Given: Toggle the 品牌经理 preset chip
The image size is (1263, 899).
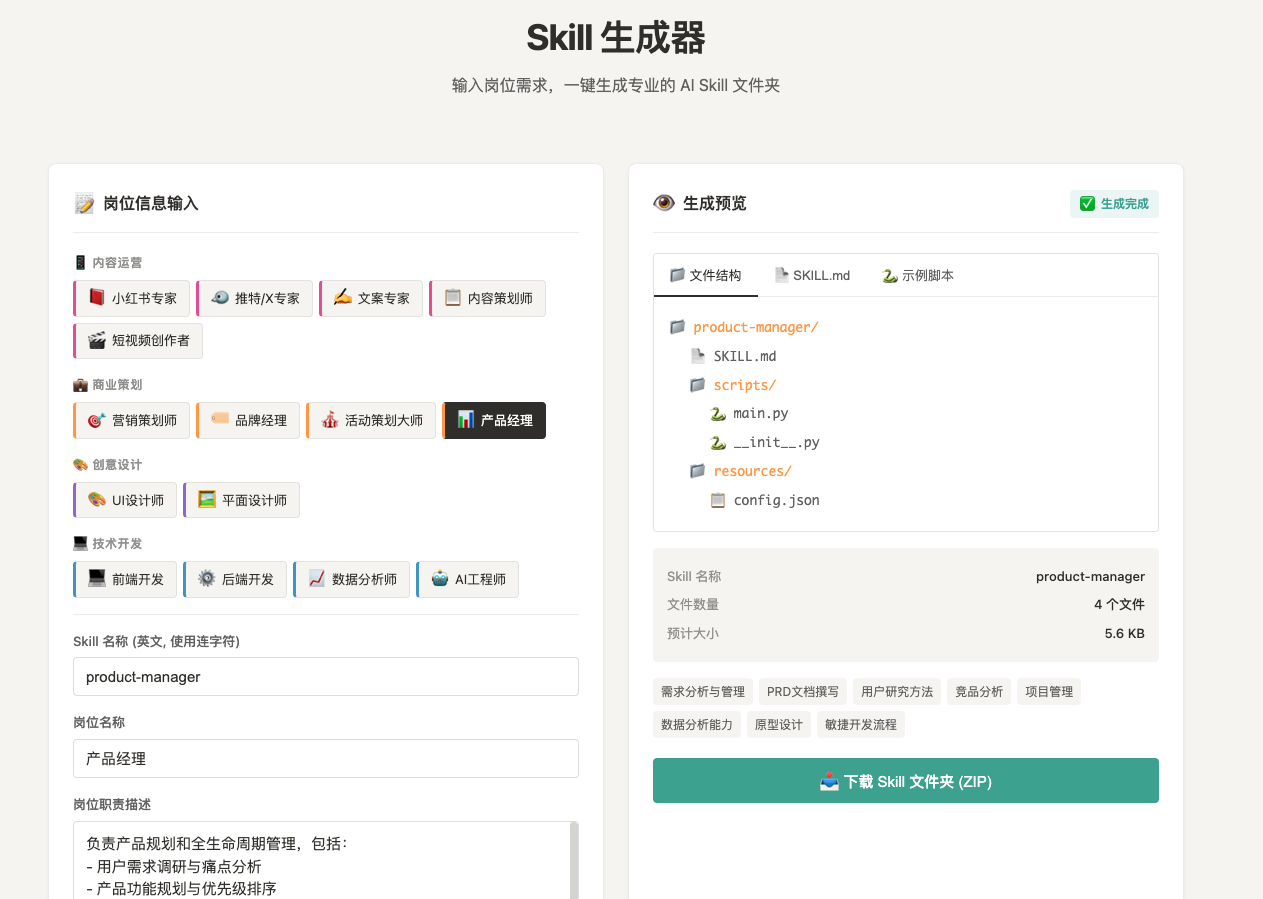Looking at the screenshot, I should click(x=249, y=420).
